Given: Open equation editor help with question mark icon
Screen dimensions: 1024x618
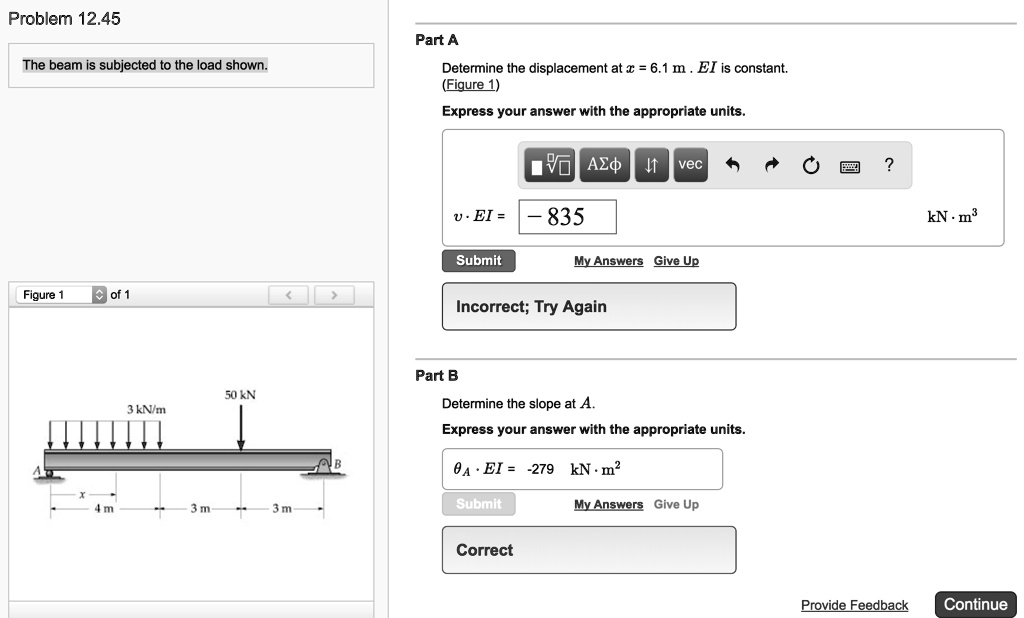Looking at the screenshot, I should click(889, 165).
